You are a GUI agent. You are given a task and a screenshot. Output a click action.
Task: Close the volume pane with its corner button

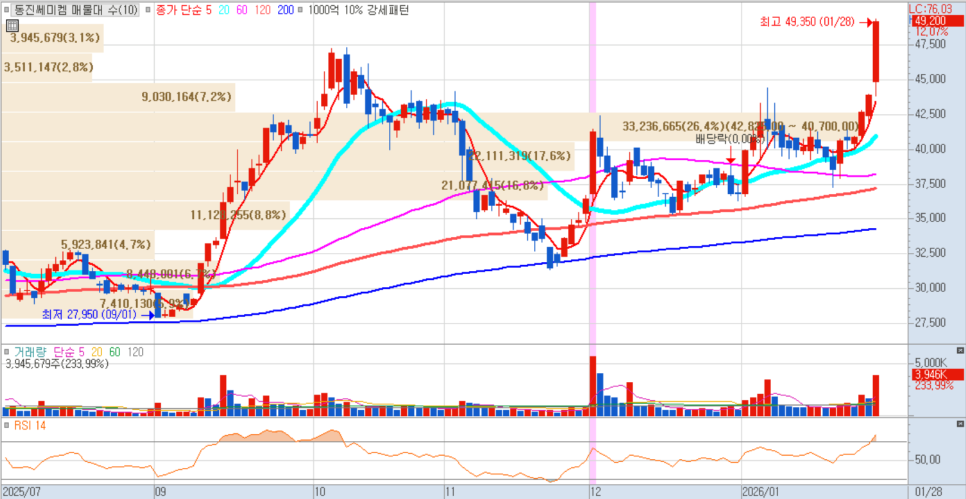click(960, 350)
